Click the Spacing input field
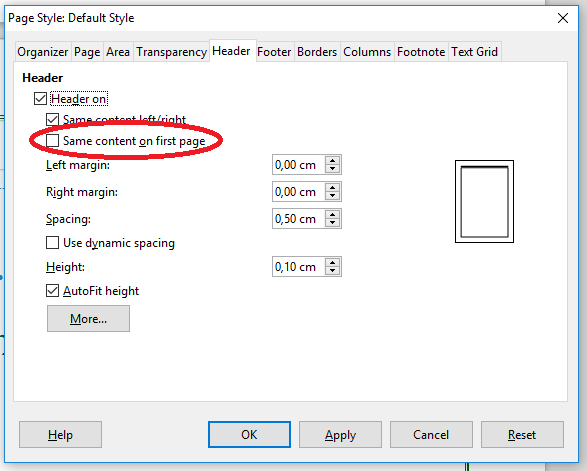Viewport: 587px width, 471px height. click(299, 219)
